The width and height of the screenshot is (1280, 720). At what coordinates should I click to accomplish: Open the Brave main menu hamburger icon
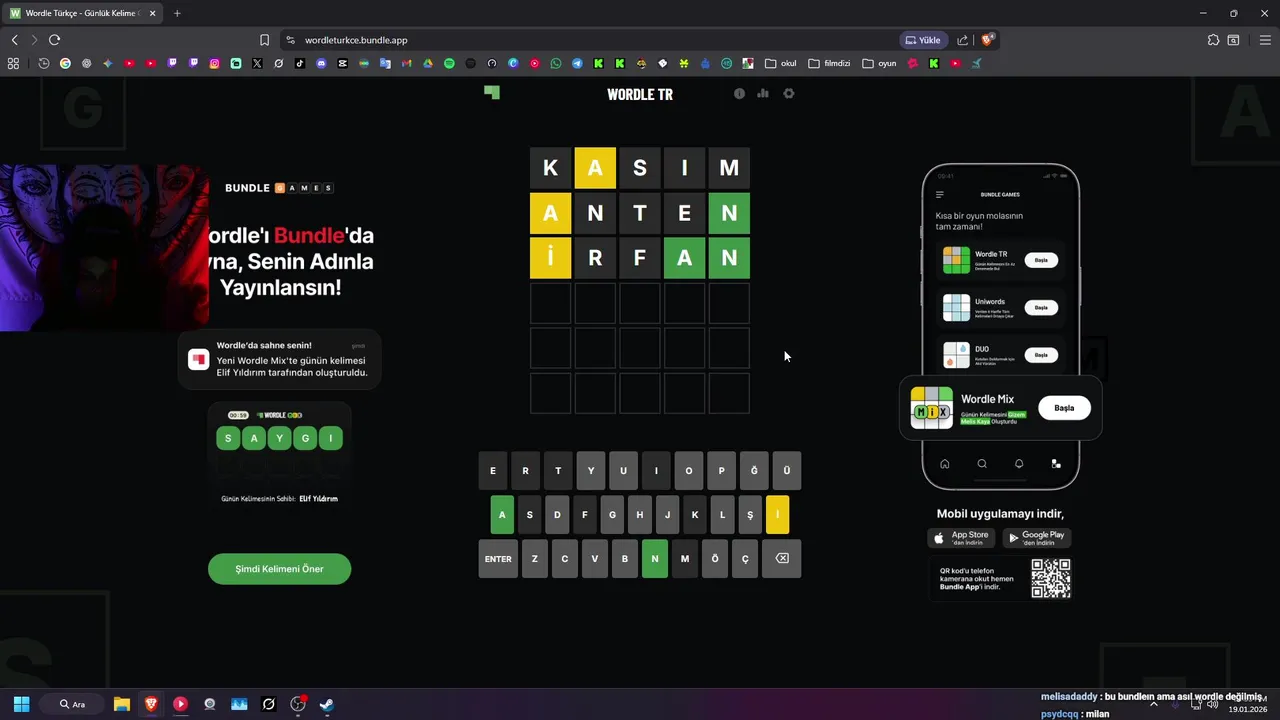(1265, 40)
